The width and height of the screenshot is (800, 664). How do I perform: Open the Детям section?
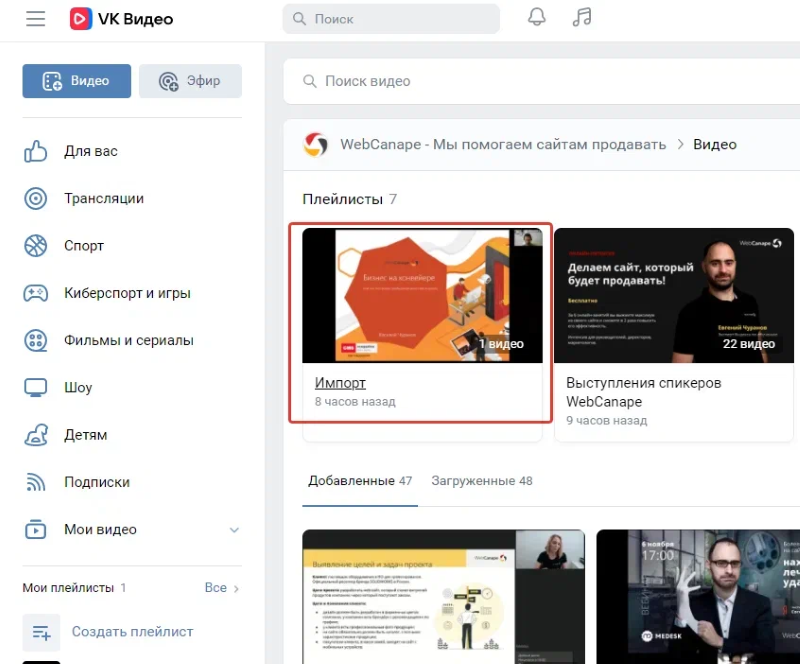click(86, 435)
